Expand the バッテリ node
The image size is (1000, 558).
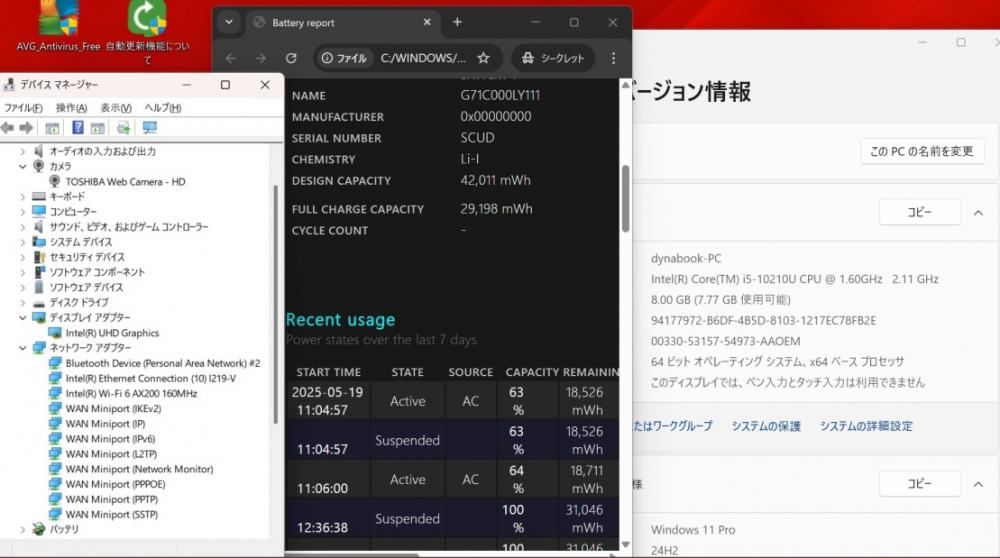[22, 530]
